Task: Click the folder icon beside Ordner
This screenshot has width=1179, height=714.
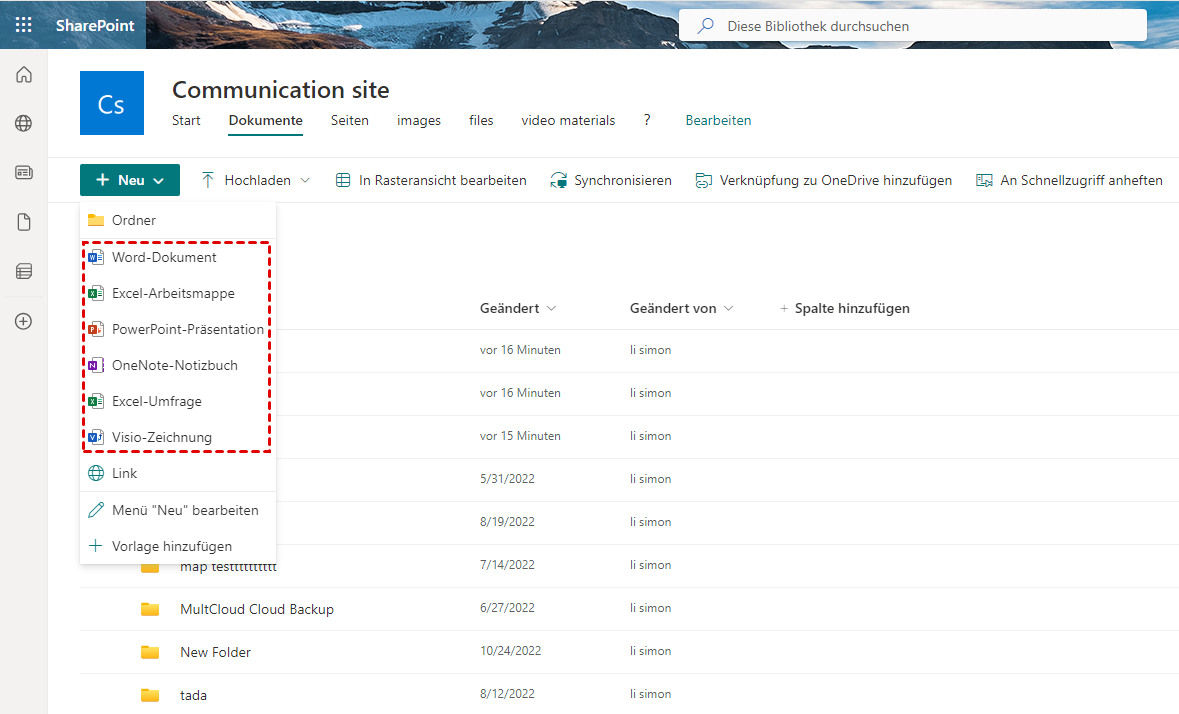Action: pos(95,220)
